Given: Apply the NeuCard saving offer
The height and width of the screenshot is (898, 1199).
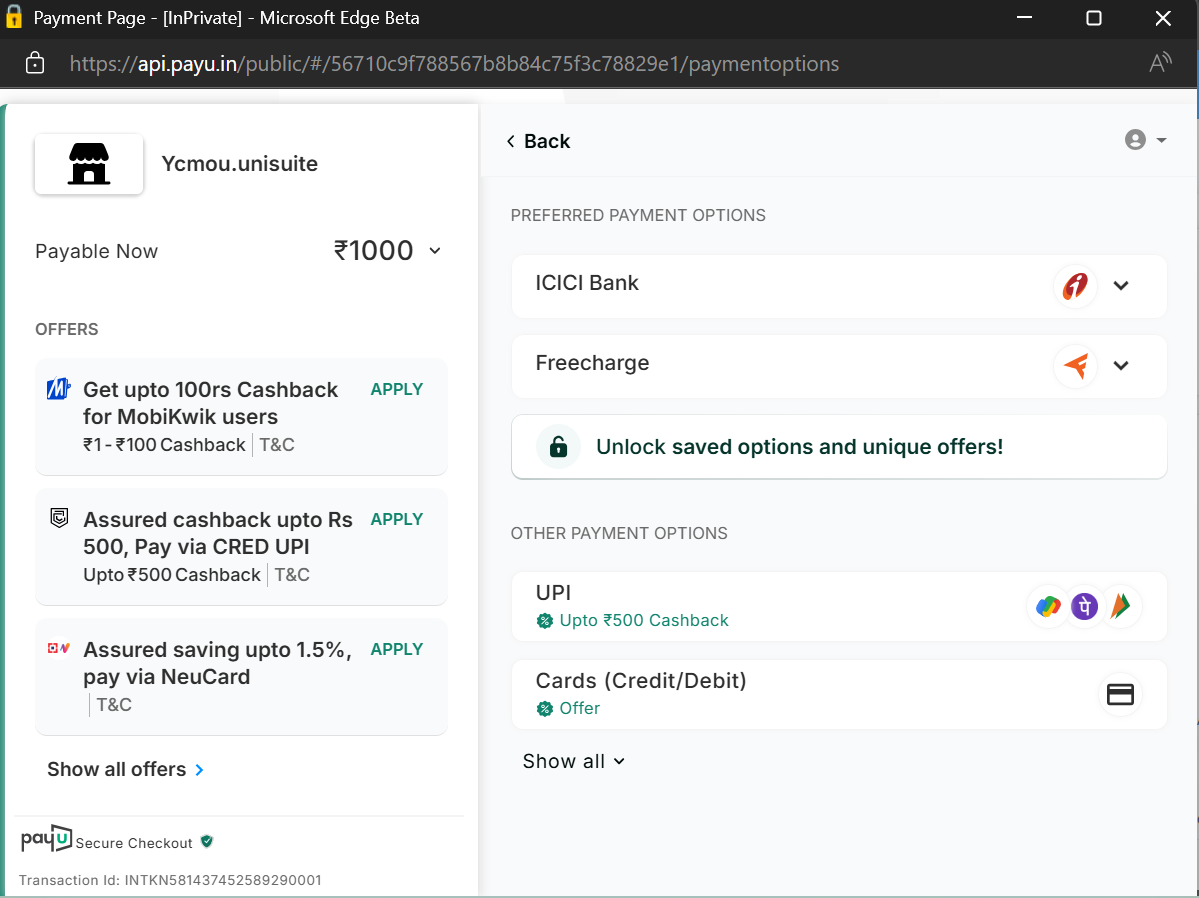Looking at the screenshot, I should (x=397, y=649).
